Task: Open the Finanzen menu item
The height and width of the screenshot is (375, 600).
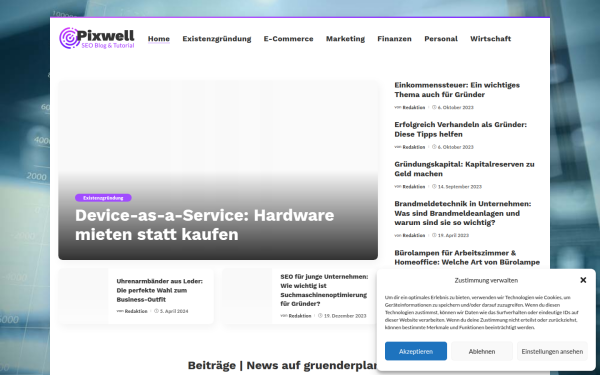Action: point(394,39)
